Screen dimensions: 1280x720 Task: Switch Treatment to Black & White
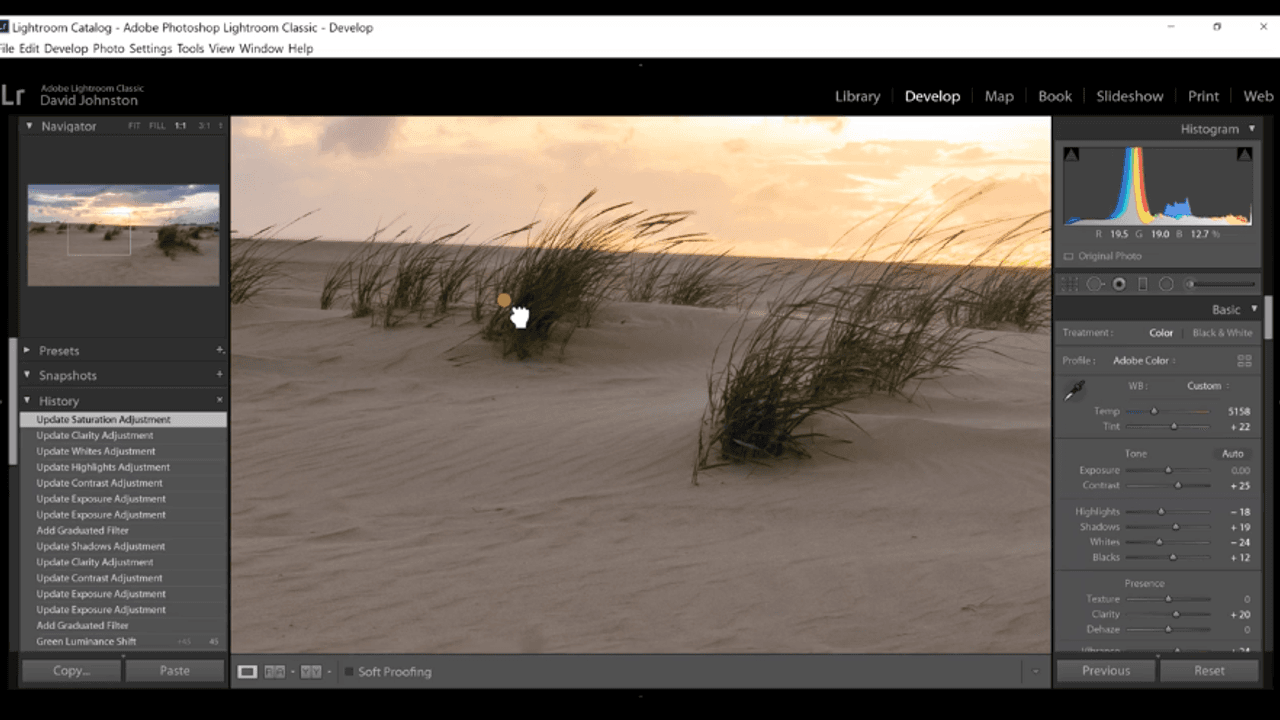point(1222,333)
